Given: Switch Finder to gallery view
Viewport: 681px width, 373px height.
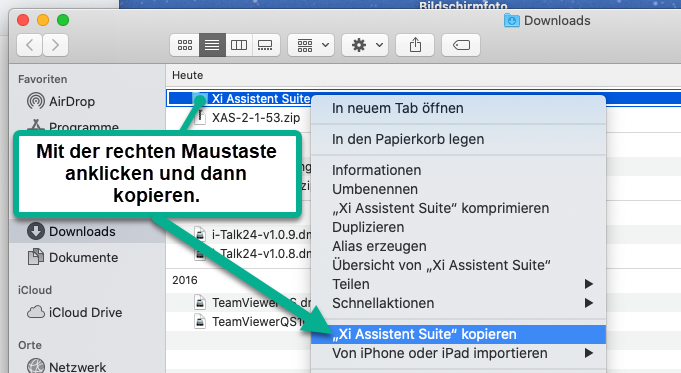Looking at the screenshot, I should (x=265, y=45).
